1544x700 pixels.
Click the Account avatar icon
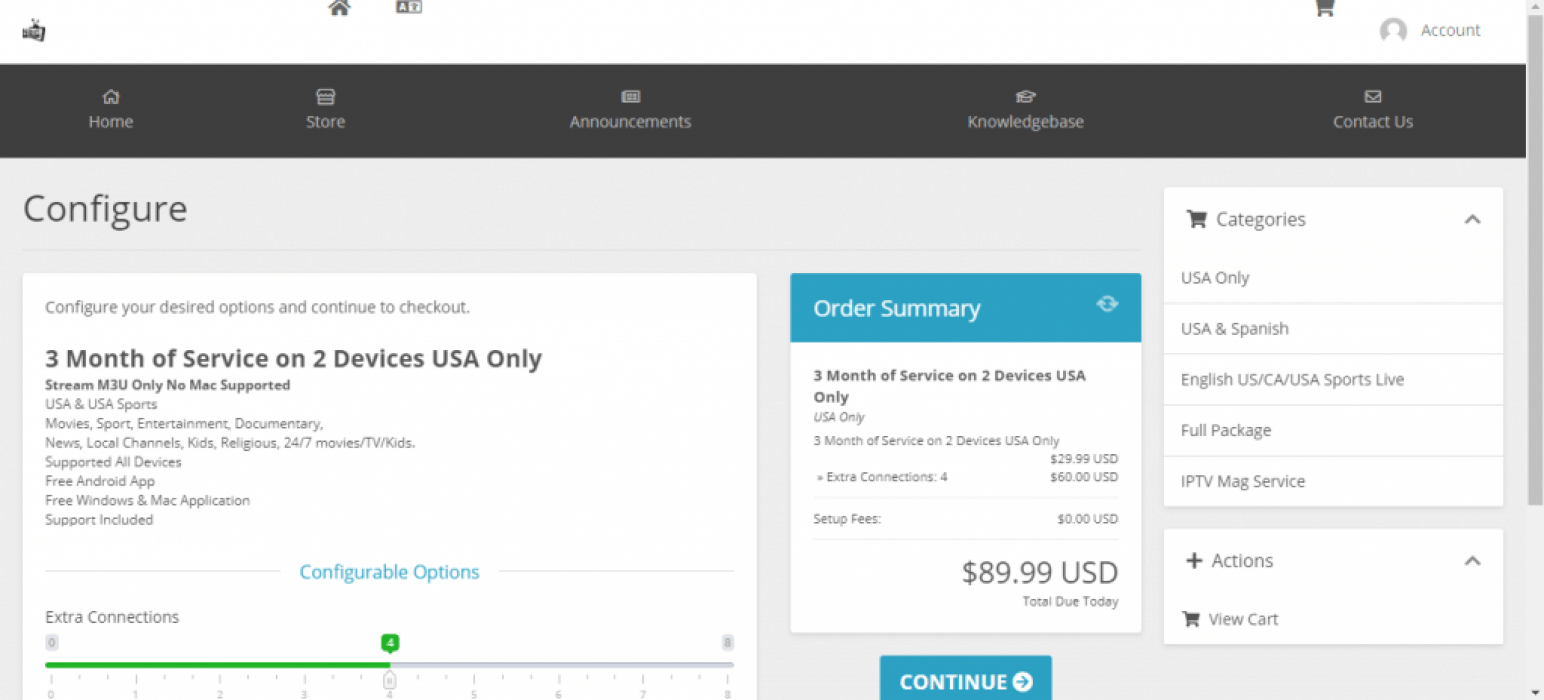pos(1393,31)
